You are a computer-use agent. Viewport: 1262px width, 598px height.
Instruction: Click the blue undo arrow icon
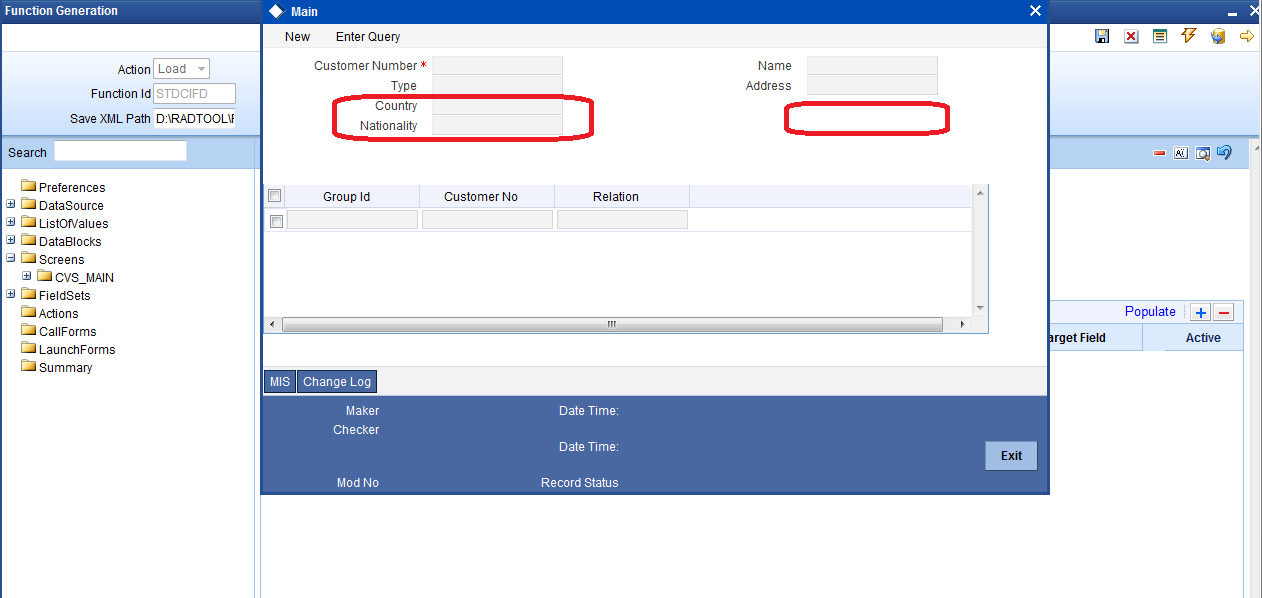pos(1224,153)
